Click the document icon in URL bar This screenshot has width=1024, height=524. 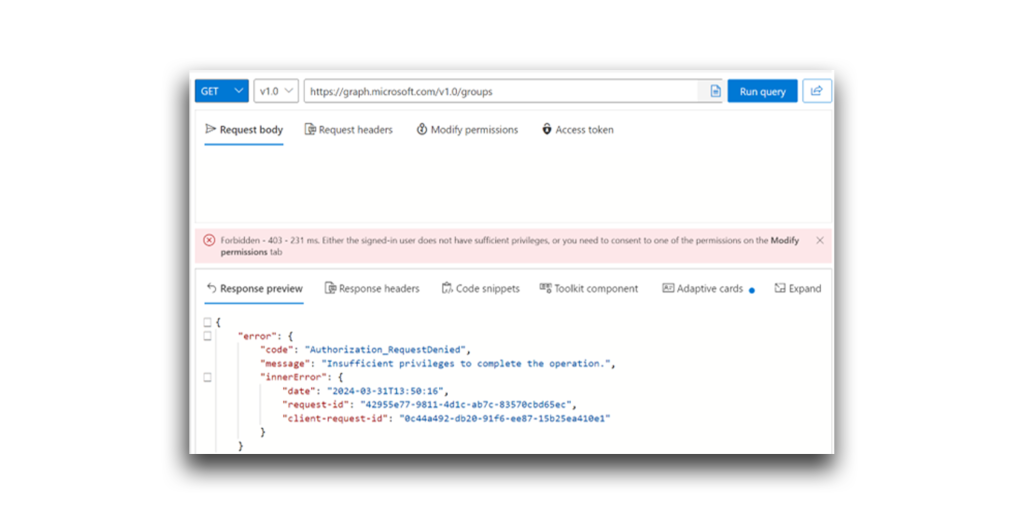pyautogui.click(x=715, y=91)
